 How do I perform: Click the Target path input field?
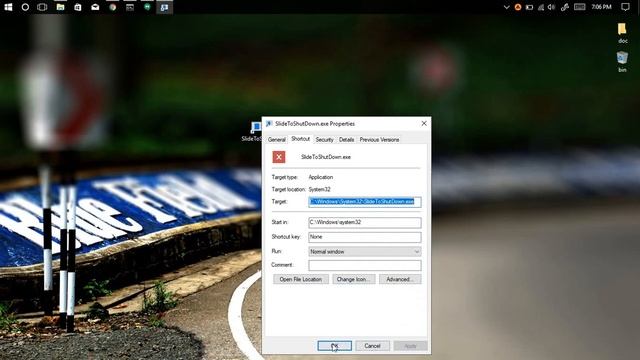[x=364, y=202]
